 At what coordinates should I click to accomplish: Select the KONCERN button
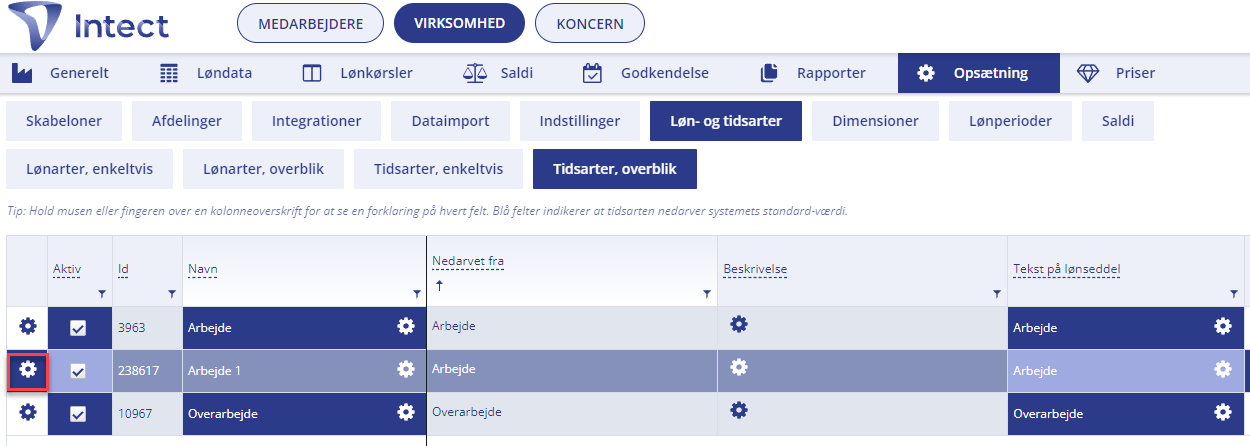point(590,23)
